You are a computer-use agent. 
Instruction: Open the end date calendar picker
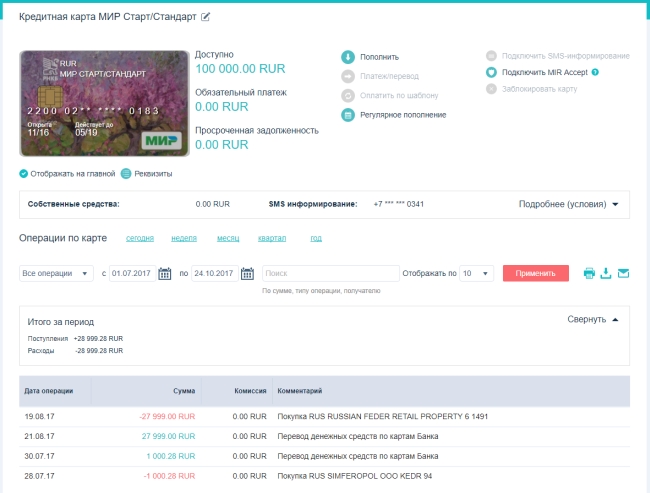click(x=247, y=274)
